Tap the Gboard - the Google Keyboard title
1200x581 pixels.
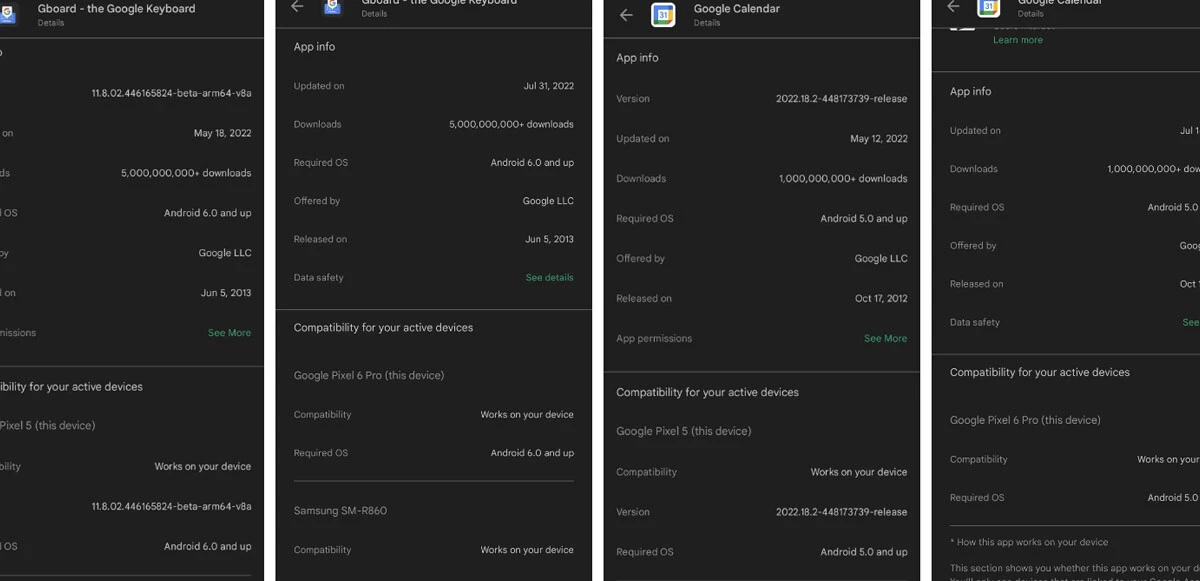(x=115, y=8)
